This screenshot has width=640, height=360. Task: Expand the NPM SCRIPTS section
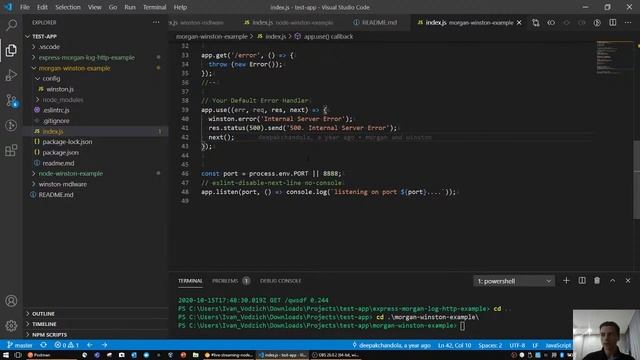point(49,335)
